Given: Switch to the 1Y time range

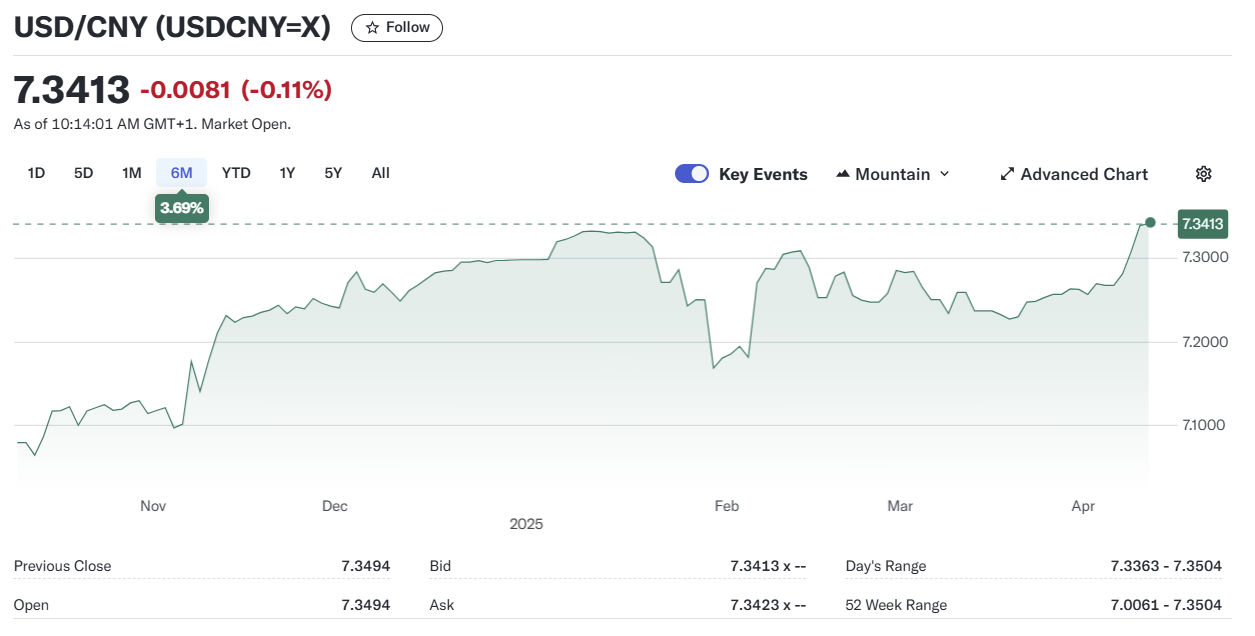Looking at the screenshot, I should [x=287, y=173].
